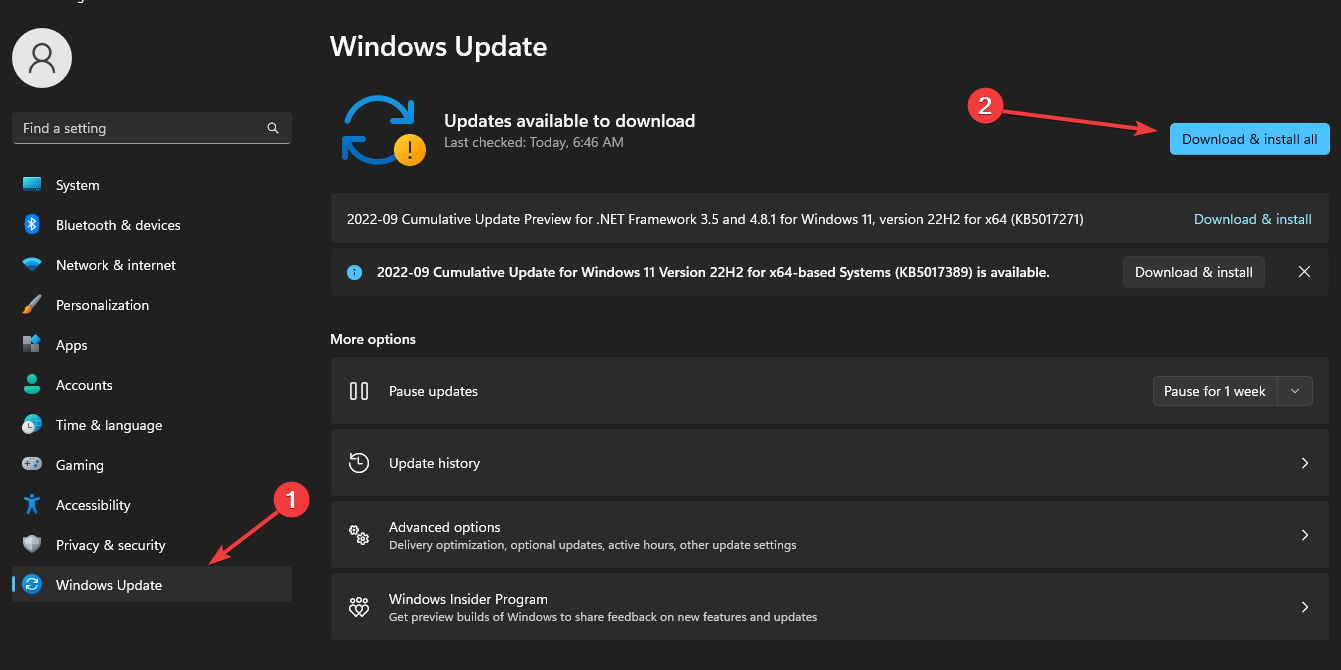Expand Advanced options chevron
Viewport: 1341px width, 670px height.
click(1304, 535)
